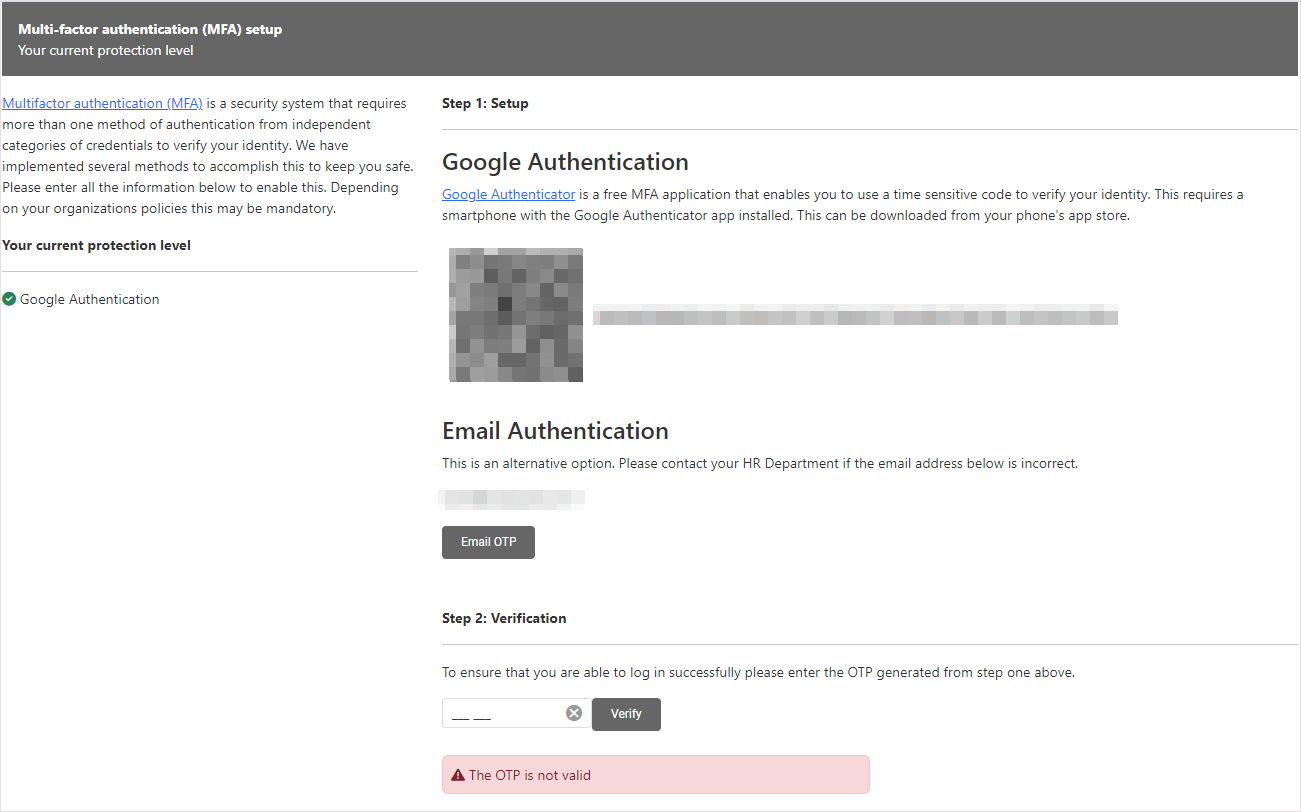Screen dimensions: 1301x812
Task: Clear the OTP field with the X icon
Action: pyautogui.click(x=574, y=713)
